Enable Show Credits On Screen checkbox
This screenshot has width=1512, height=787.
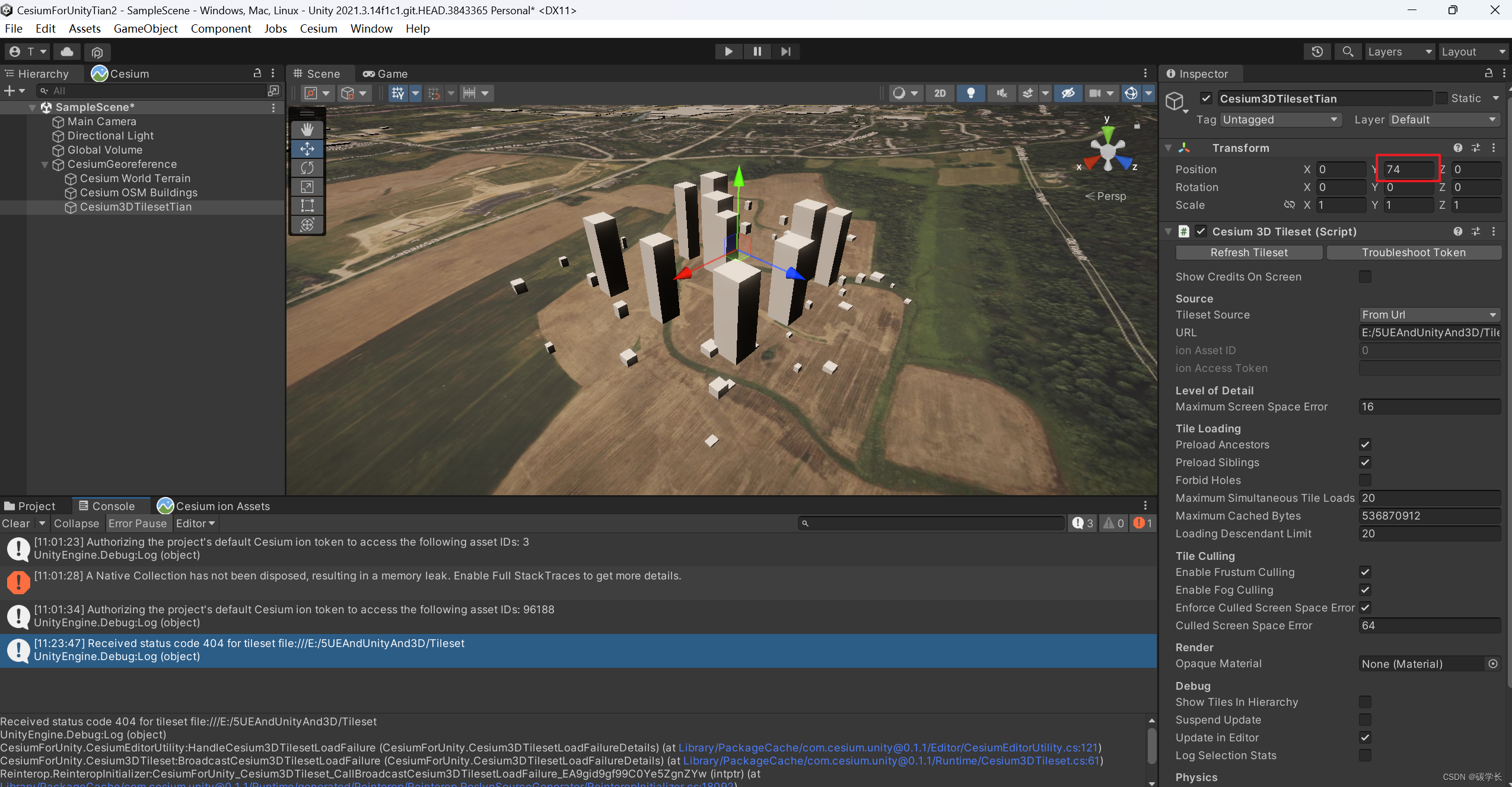click(1365, 277)
